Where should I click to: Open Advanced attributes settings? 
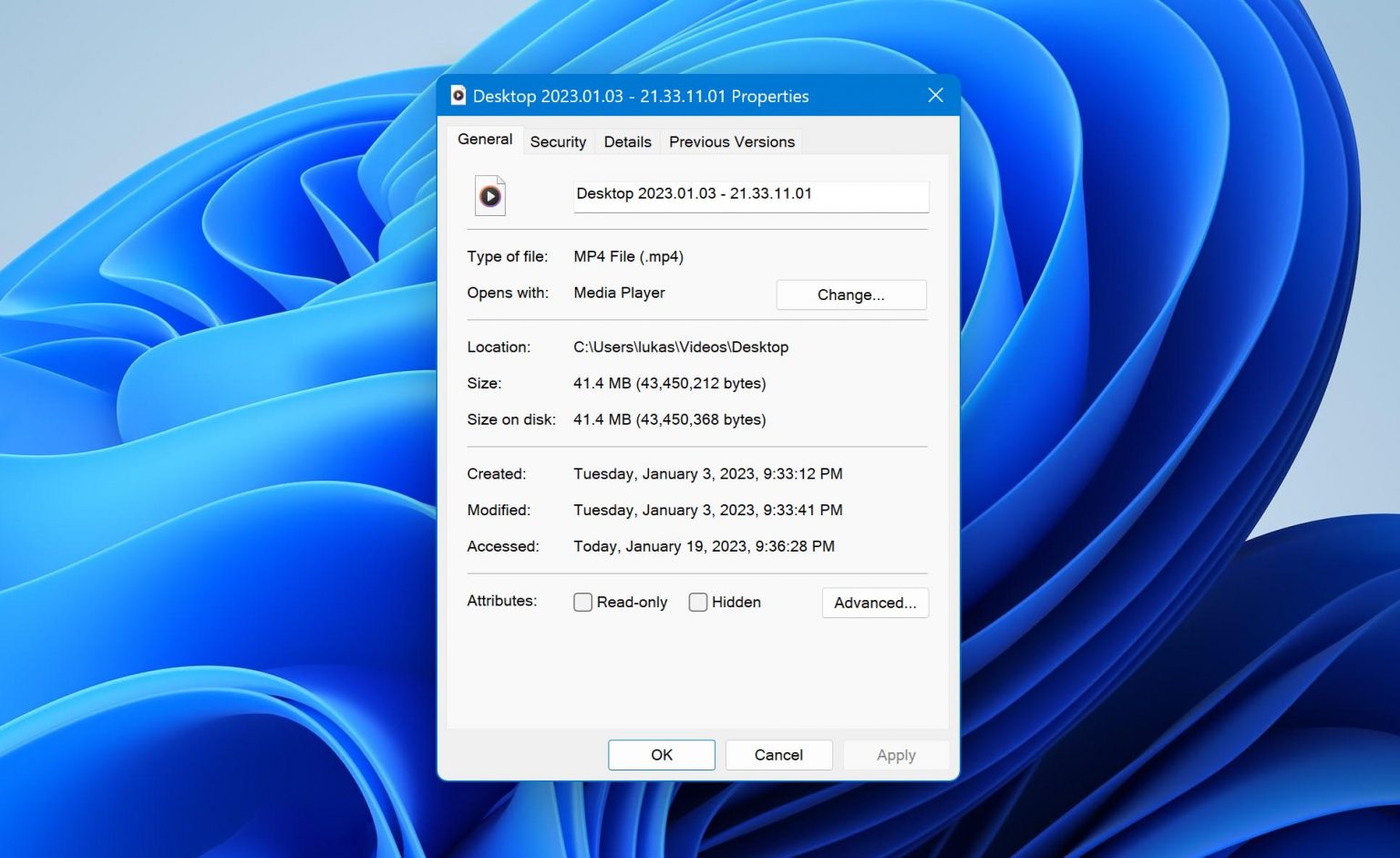pos(874,603)
